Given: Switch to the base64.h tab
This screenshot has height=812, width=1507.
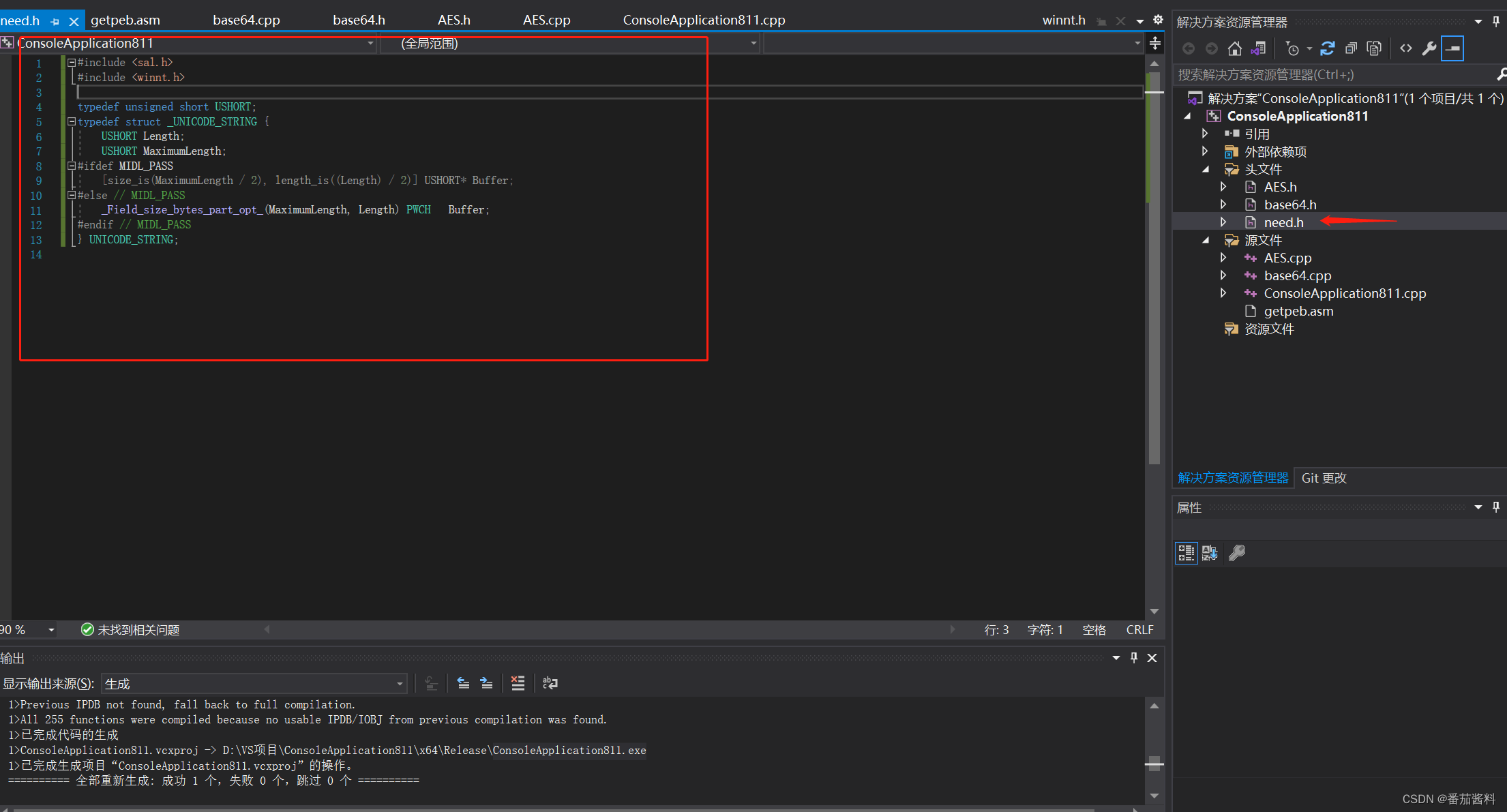Looking at the screenshot, I should [359, 20].
